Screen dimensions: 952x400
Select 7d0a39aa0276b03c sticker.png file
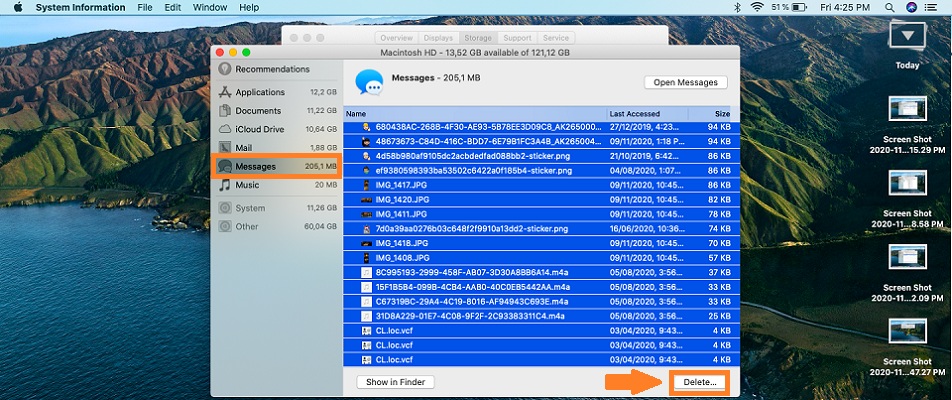click(x=542, y=229)
